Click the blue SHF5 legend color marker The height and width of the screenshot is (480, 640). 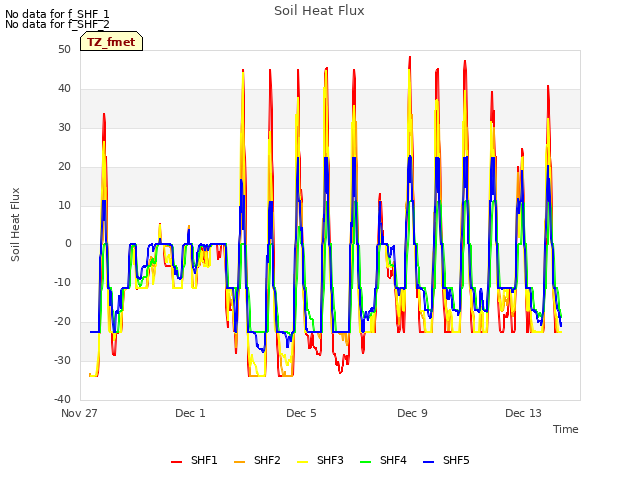click(428, 462)
